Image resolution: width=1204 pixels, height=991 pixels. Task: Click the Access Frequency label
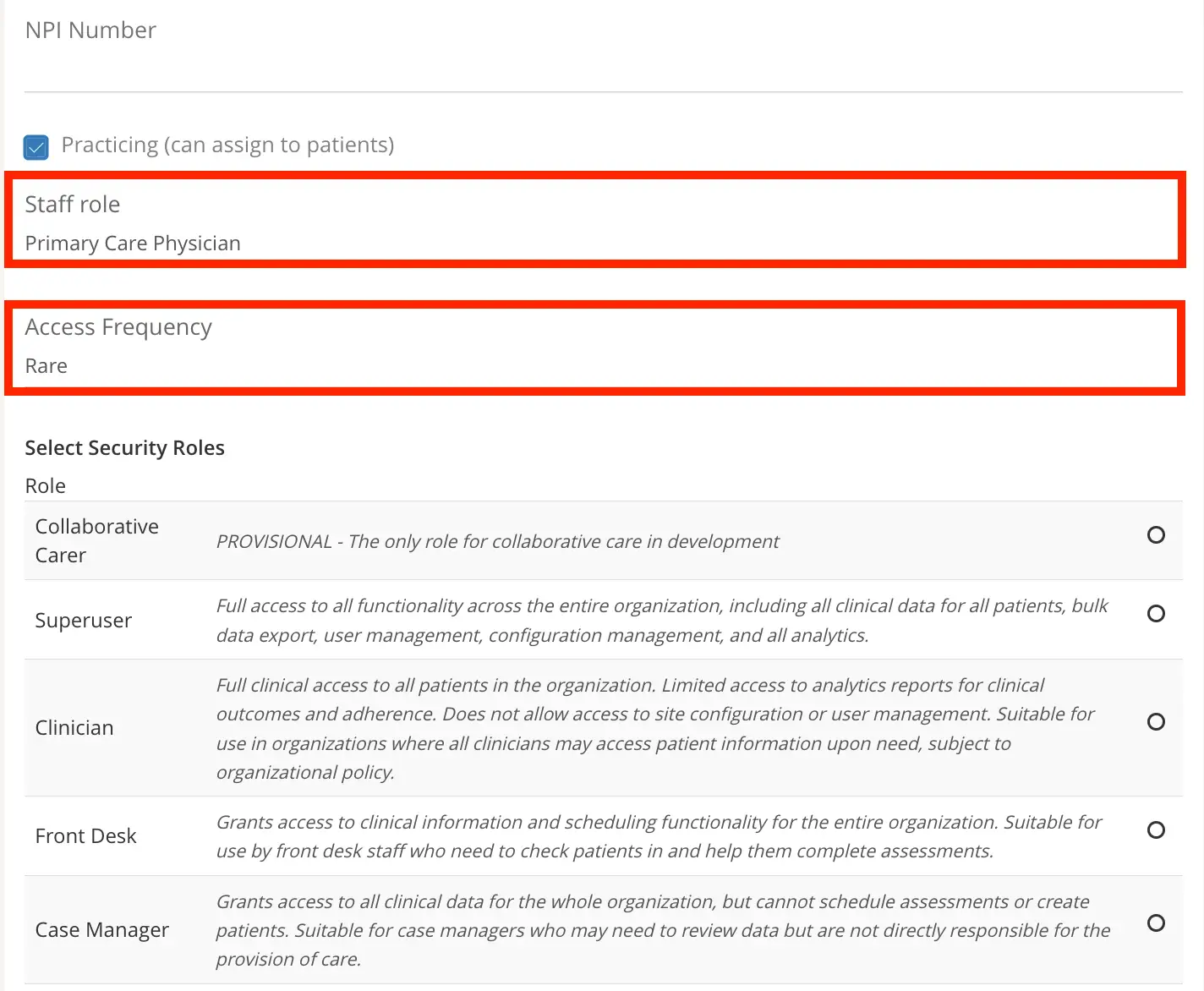tap(118, 326)
